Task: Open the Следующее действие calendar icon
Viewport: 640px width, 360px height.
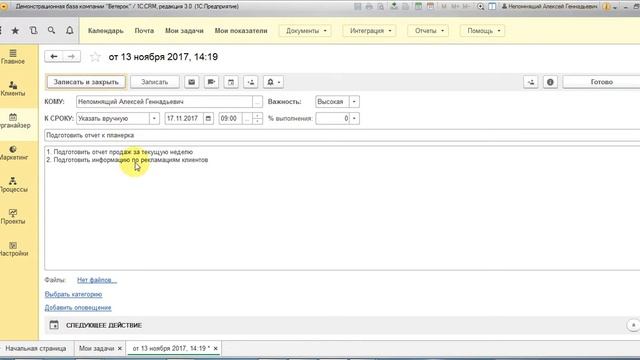Action: [x=54, y=325]
